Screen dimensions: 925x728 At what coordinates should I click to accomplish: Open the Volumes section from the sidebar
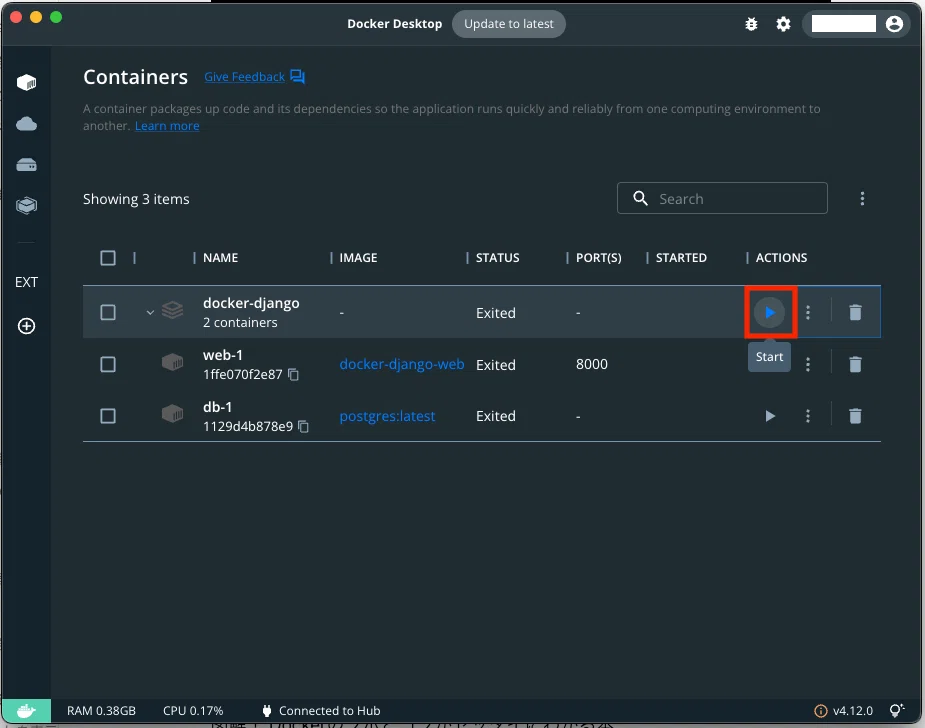pos(25,164)
